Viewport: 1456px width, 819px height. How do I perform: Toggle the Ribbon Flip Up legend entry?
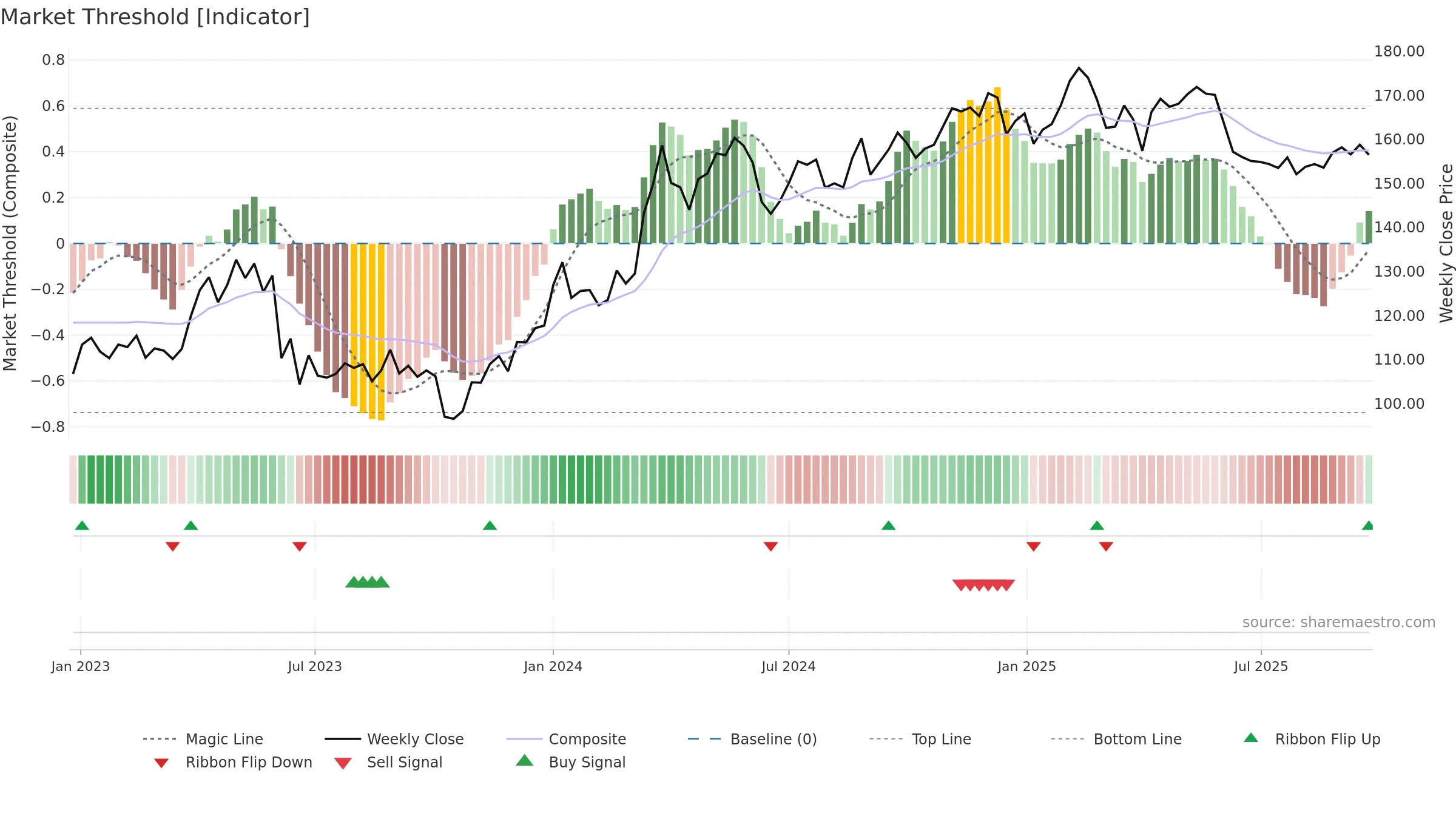point(1312,739)
